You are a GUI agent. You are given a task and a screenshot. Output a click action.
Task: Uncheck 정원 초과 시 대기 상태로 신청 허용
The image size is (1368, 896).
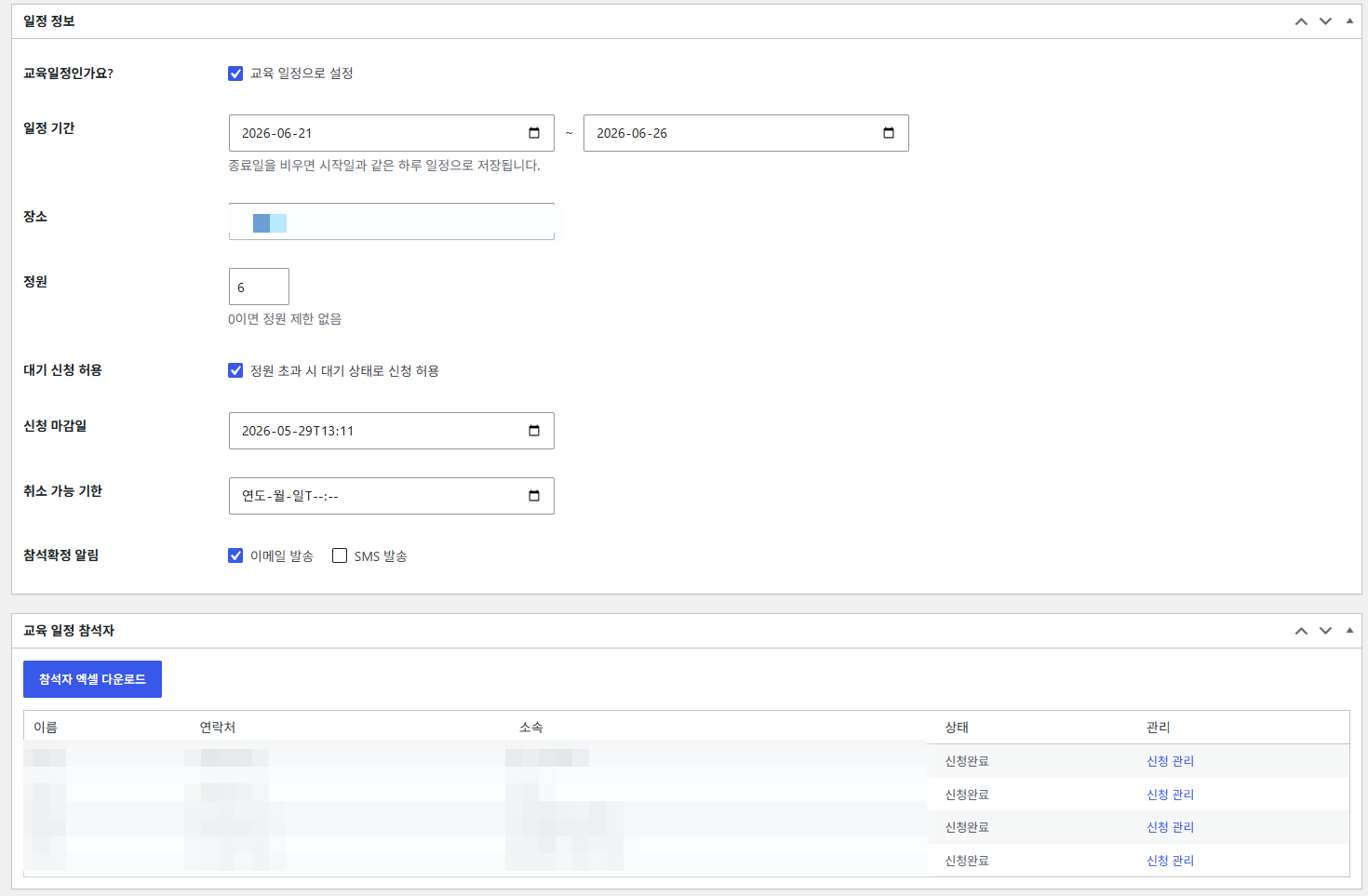tap(235, 370)
